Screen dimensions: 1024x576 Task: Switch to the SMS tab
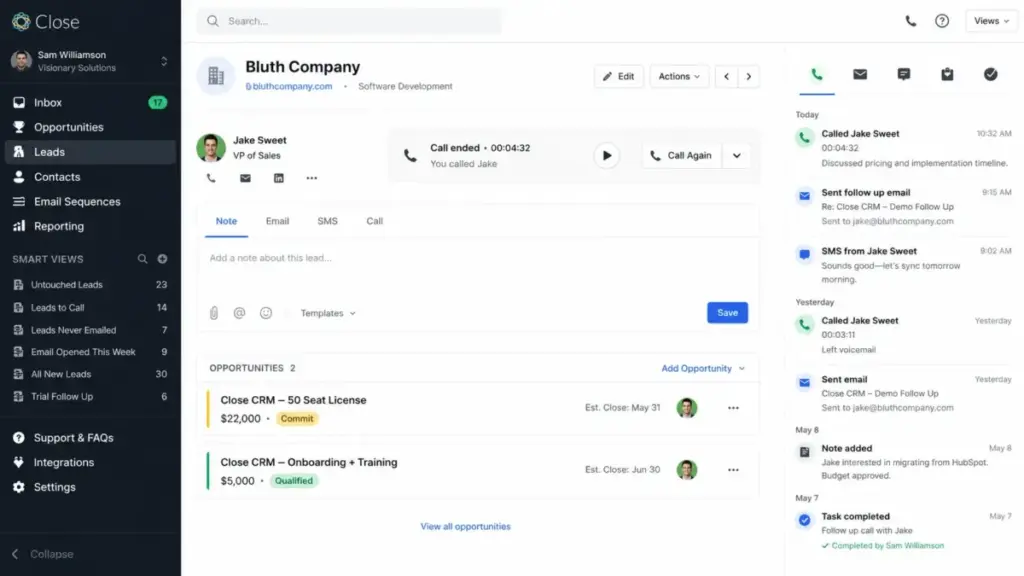tap(327, 221)
